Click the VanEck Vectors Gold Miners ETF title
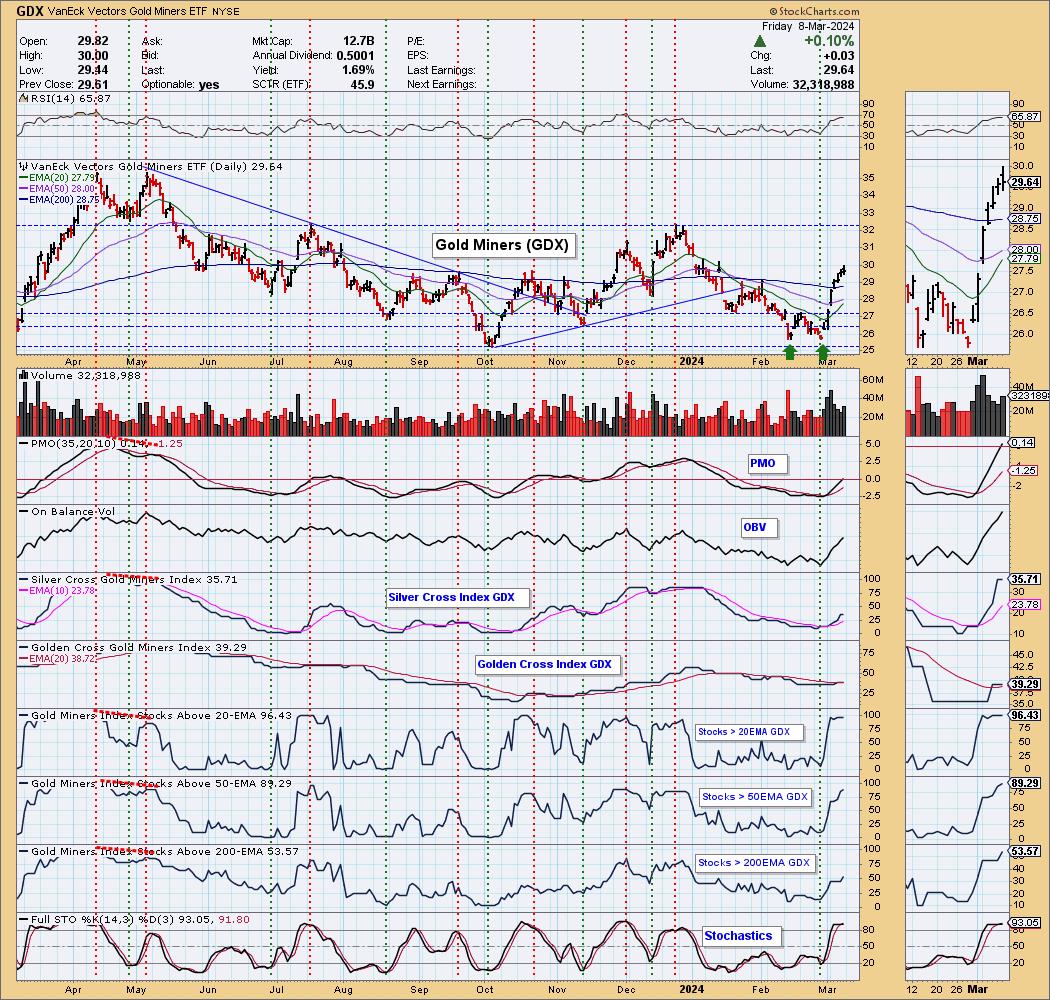 tap(130, 12)
